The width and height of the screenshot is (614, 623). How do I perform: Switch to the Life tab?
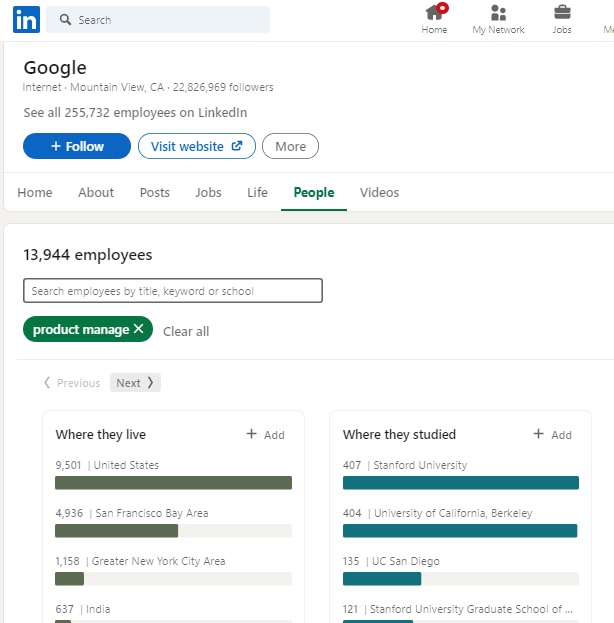pos(257,193)
